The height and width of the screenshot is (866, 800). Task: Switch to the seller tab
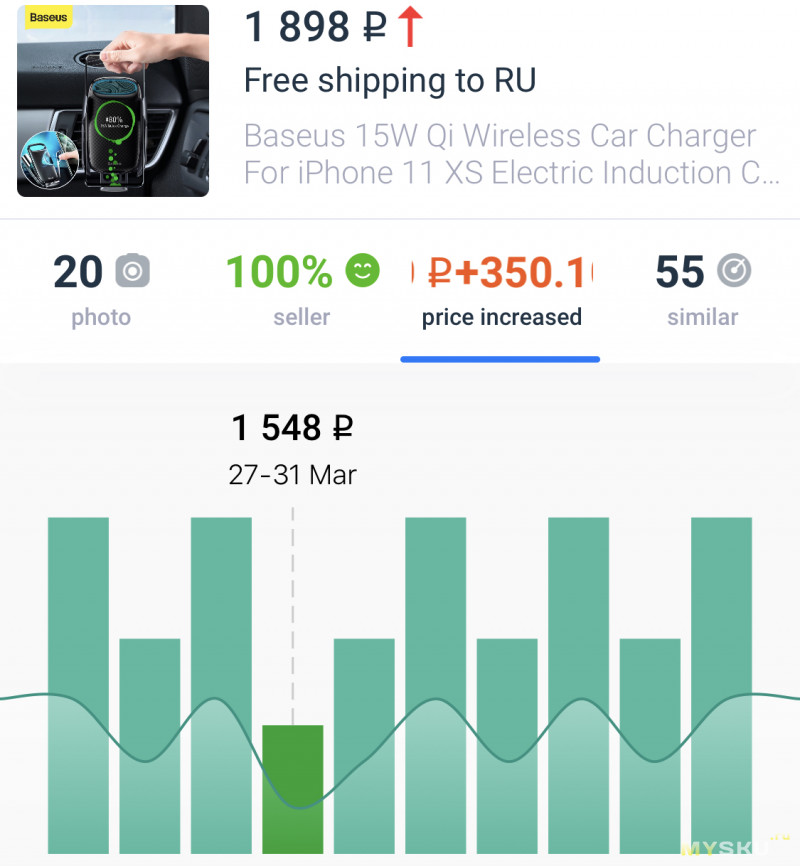click(302, 290)
